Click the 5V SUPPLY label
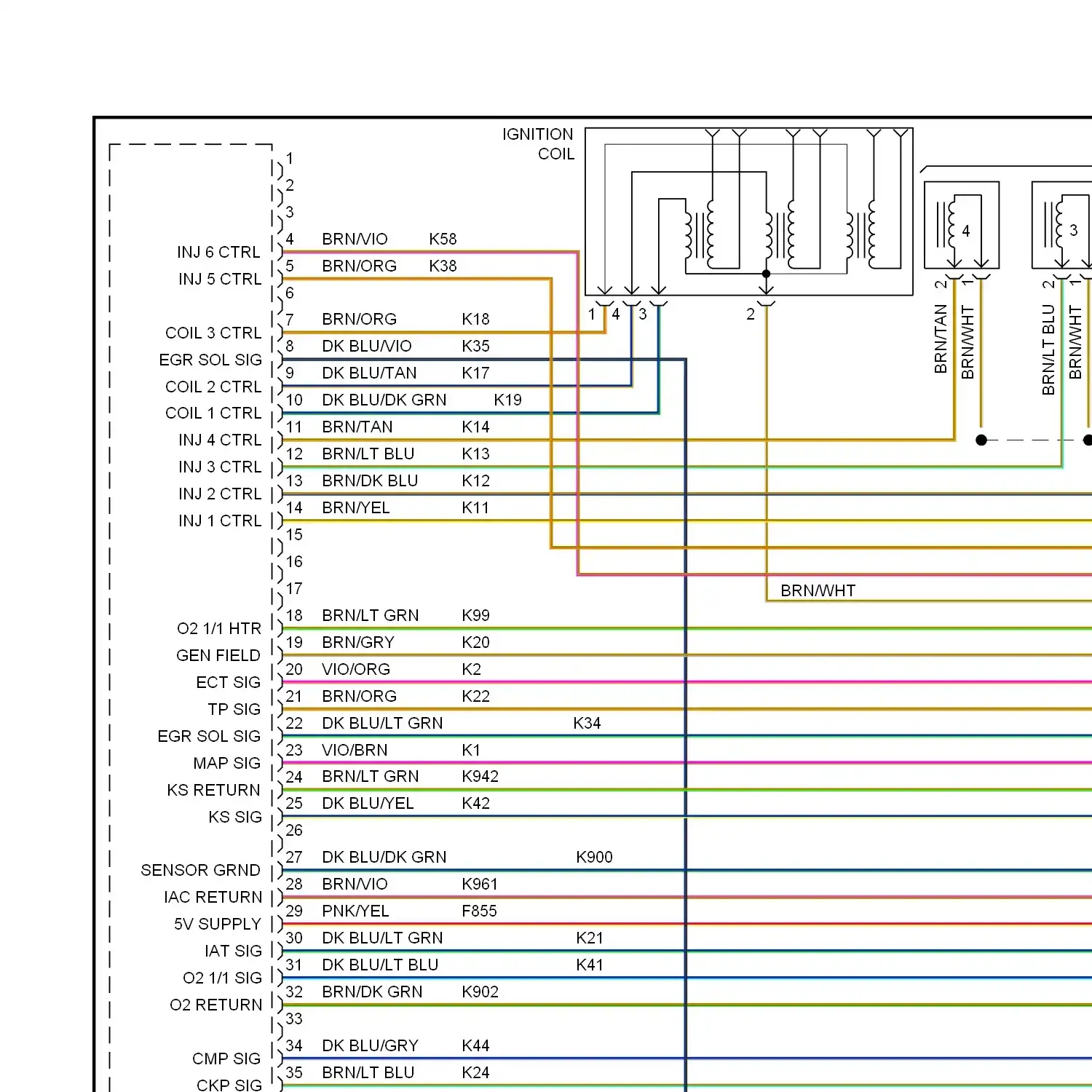 coord(218,924)
